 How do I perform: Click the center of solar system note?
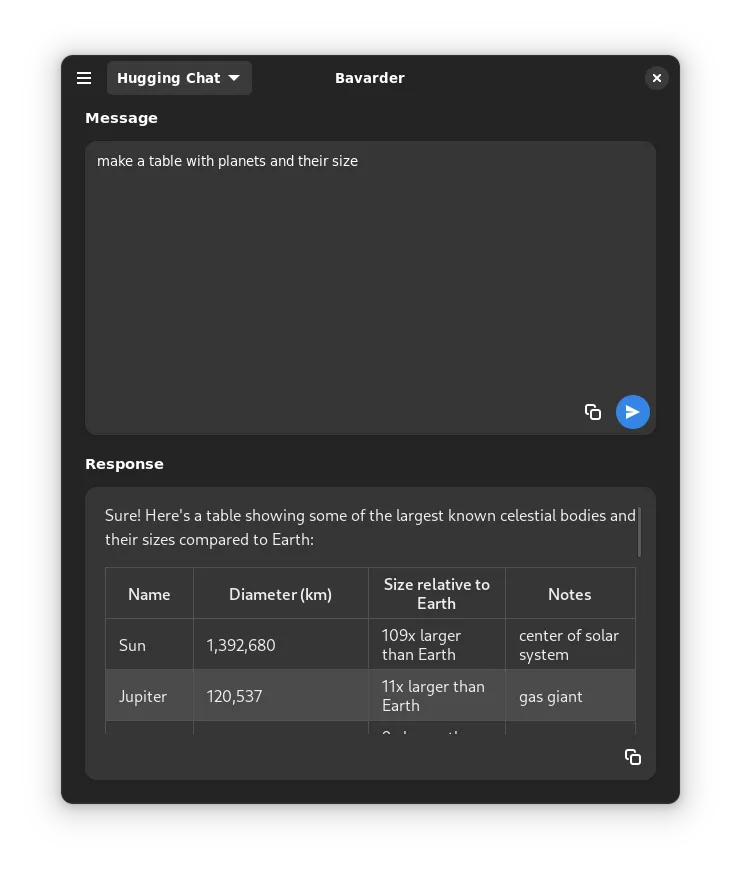pyautogui.click(x=568, y=645)
